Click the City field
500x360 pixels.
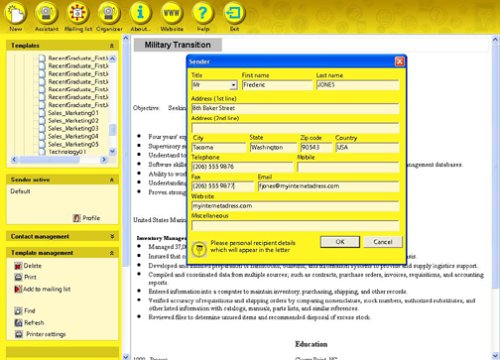(x=219, y=147)
